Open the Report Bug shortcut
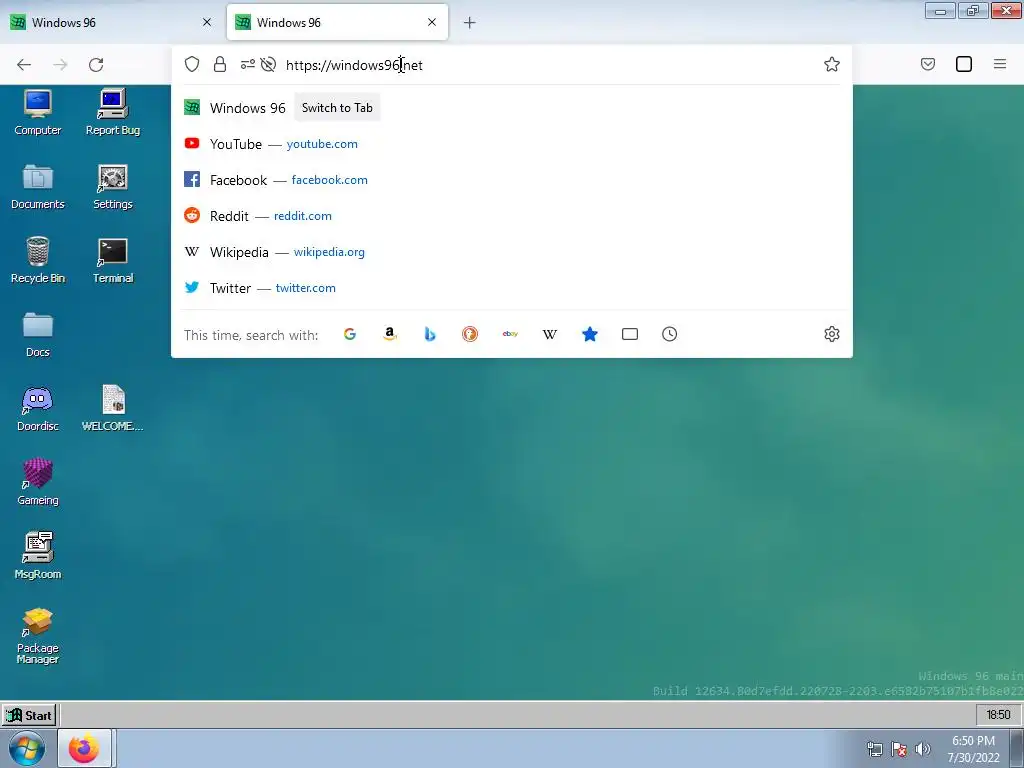Screen dimensions: 1024x768 112,112
